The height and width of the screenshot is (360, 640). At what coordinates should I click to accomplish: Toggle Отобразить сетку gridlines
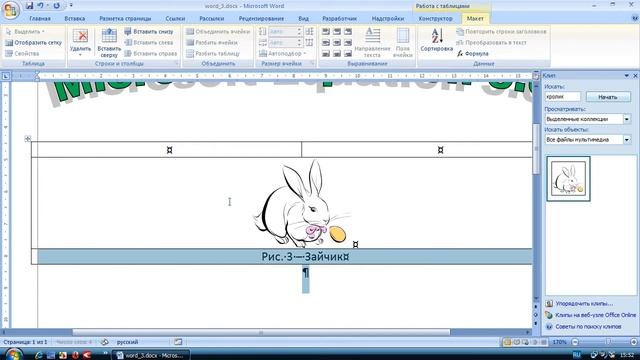click(x=33, y=42)
